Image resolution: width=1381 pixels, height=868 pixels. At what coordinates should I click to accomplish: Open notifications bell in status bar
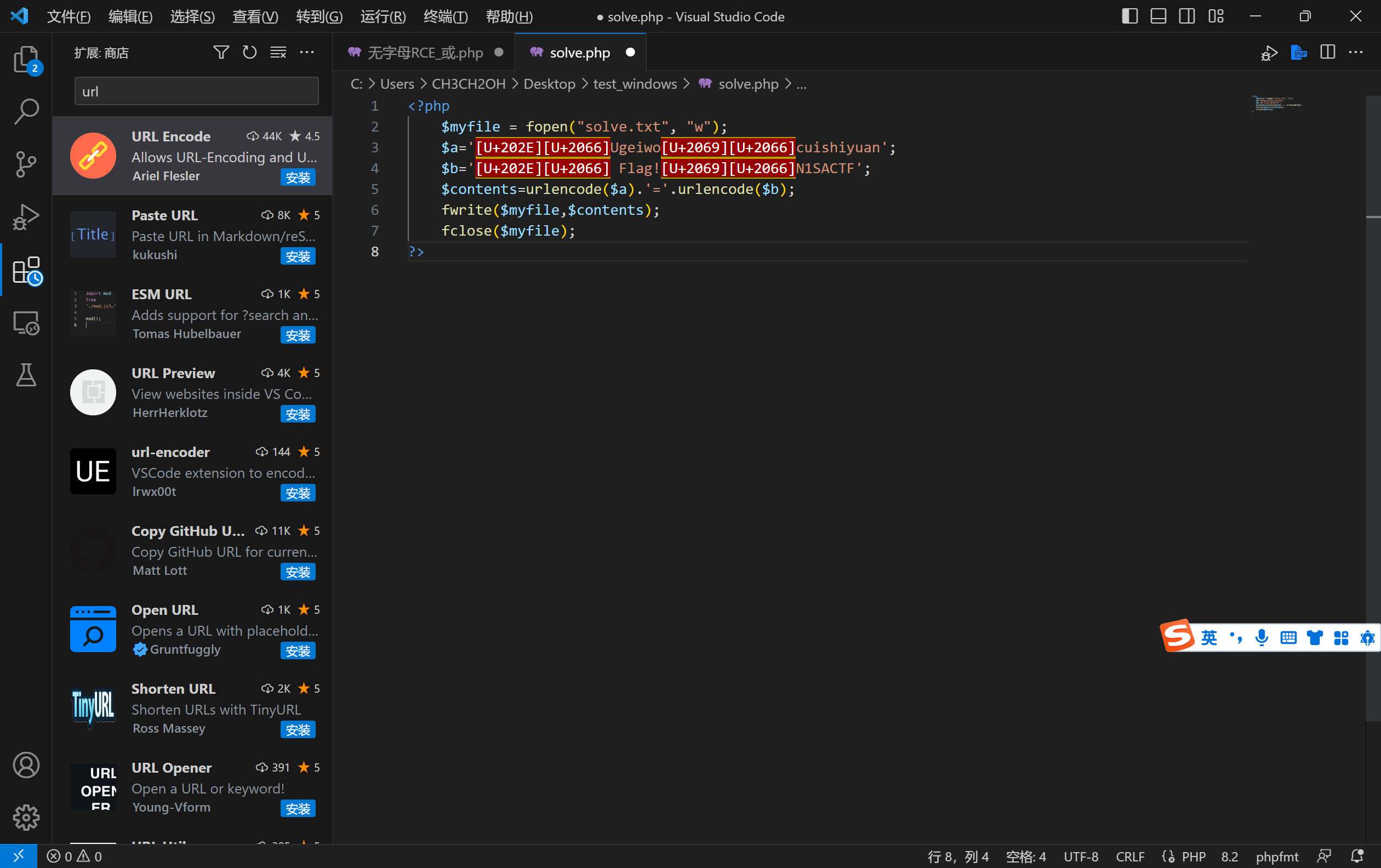[1357, 856]
